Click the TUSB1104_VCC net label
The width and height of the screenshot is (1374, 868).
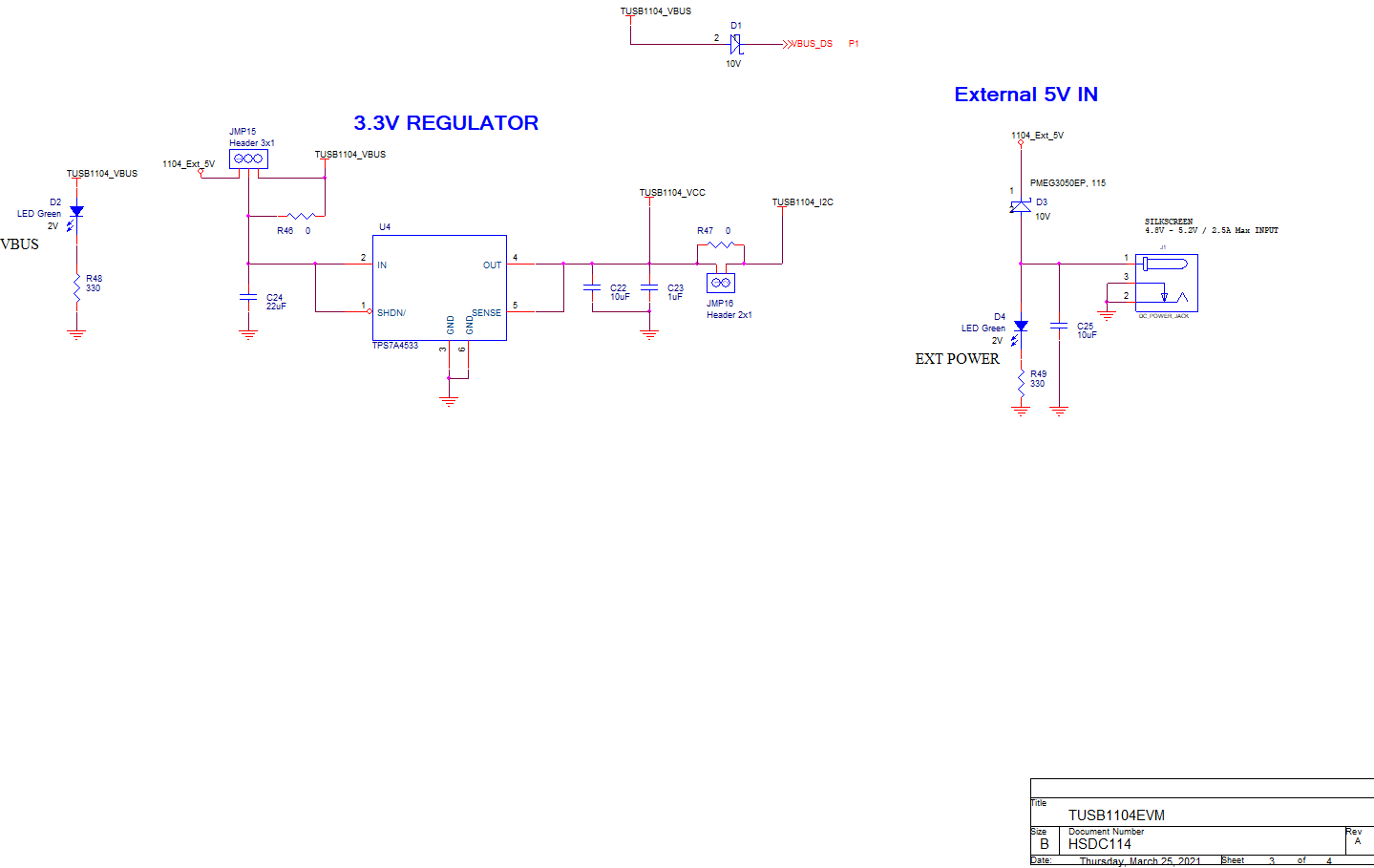(x=672, y=192)
